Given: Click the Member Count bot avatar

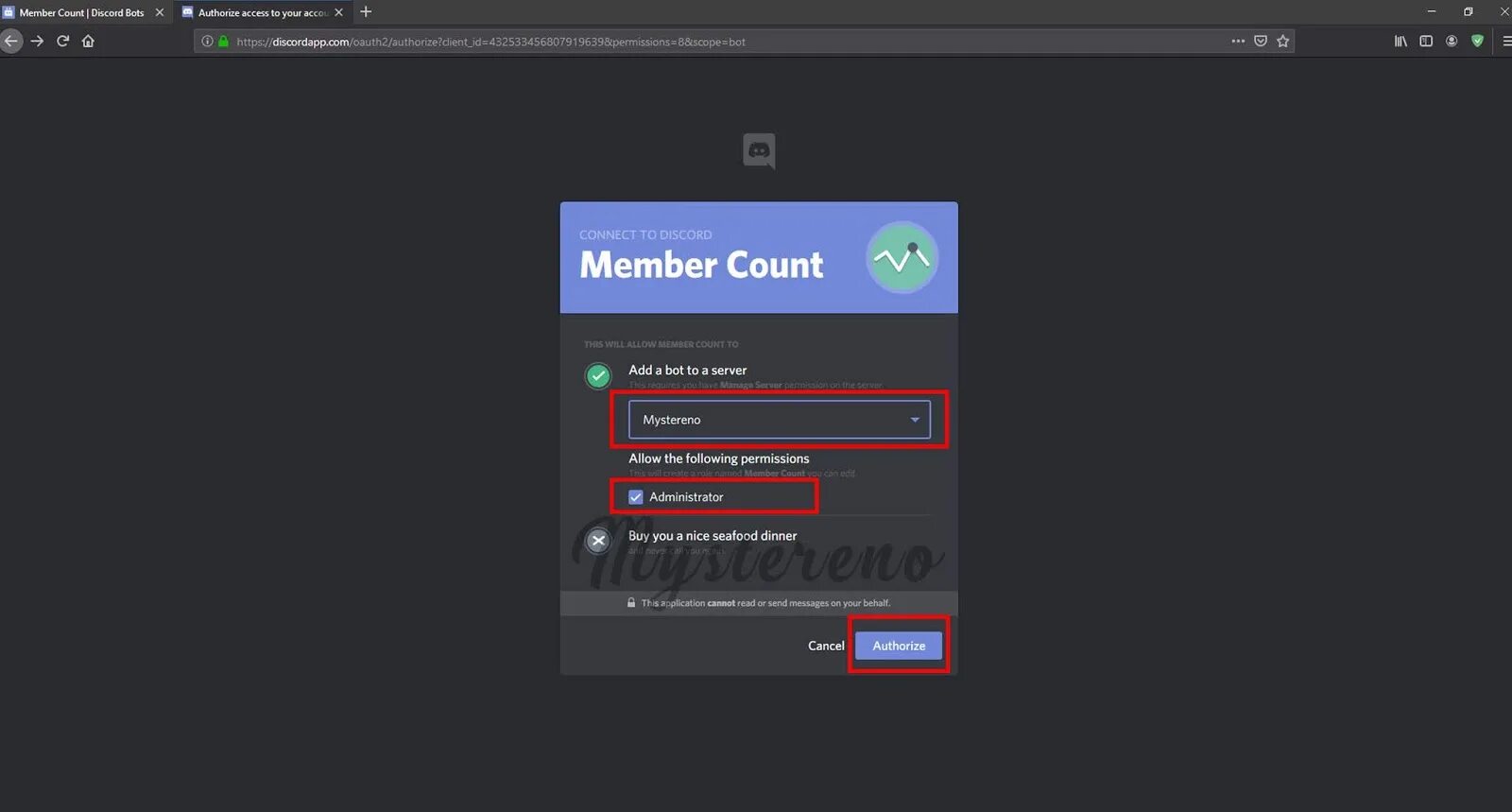Looking at the screenshot, I should (x=902, y=257).
